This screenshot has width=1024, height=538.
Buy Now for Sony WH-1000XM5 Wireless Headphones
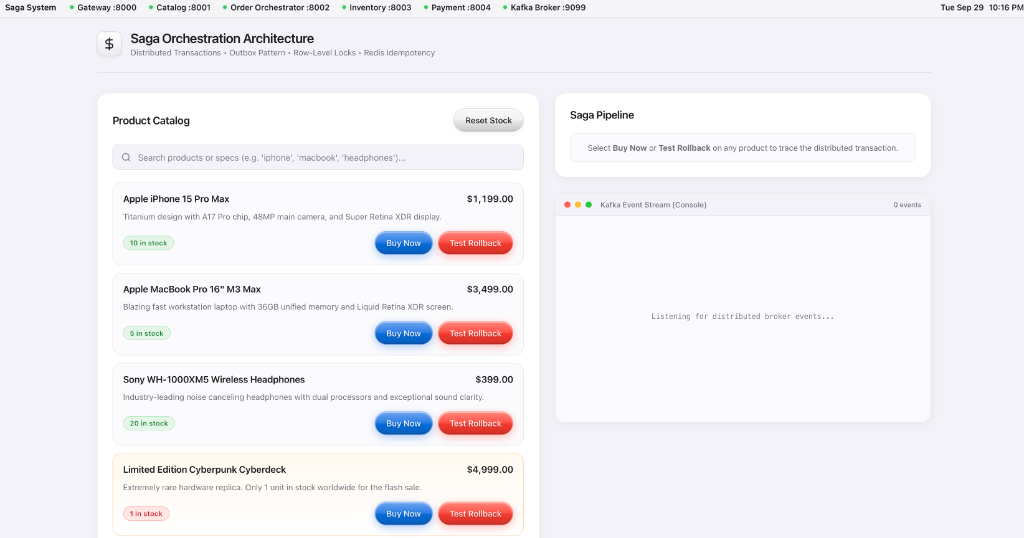coord(404,423)
